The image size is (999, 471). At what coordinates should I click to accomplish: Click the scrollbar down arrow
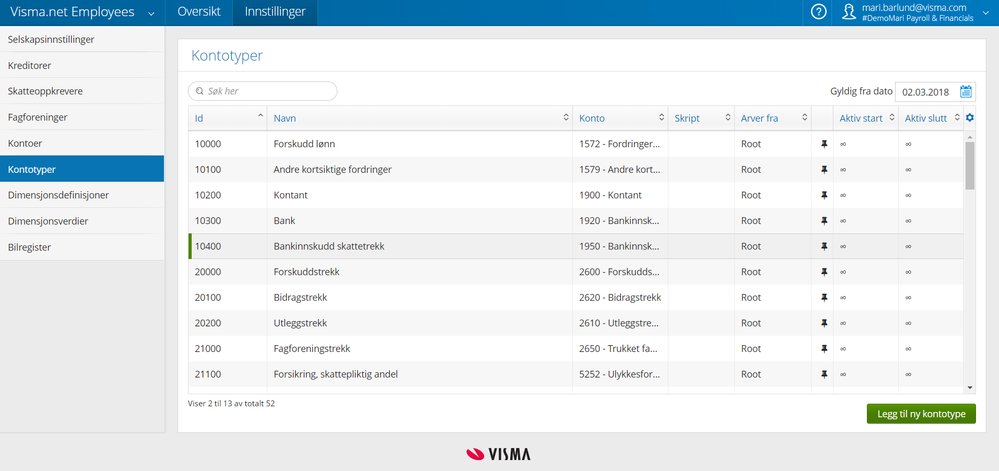tap(970, 387)
